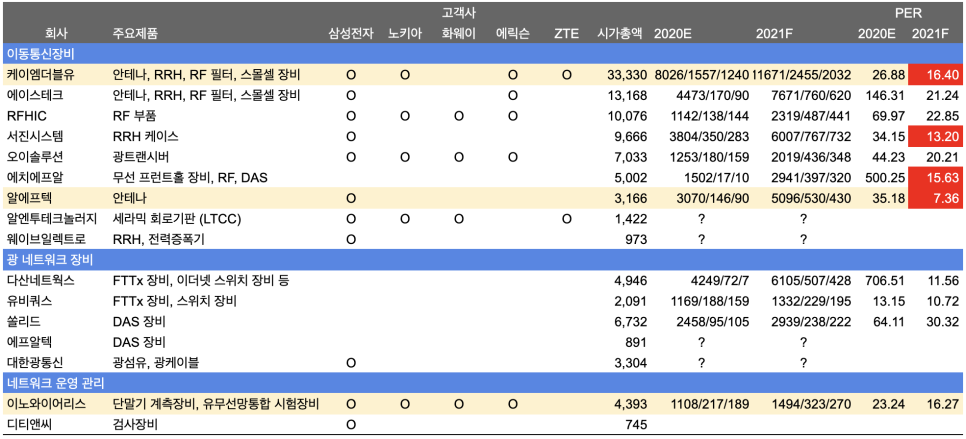Select the 세라믹 회로기판 (LTCC) product cell

tap(177, 219)
